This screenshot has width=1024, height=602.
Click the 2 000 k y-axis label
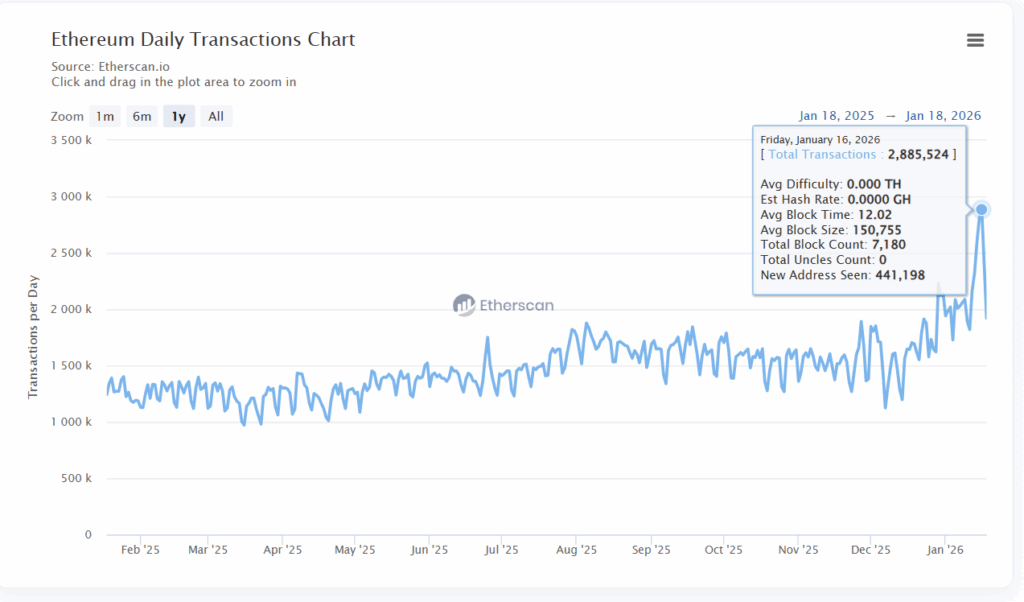pyautogui.click(x=72, y=309)
